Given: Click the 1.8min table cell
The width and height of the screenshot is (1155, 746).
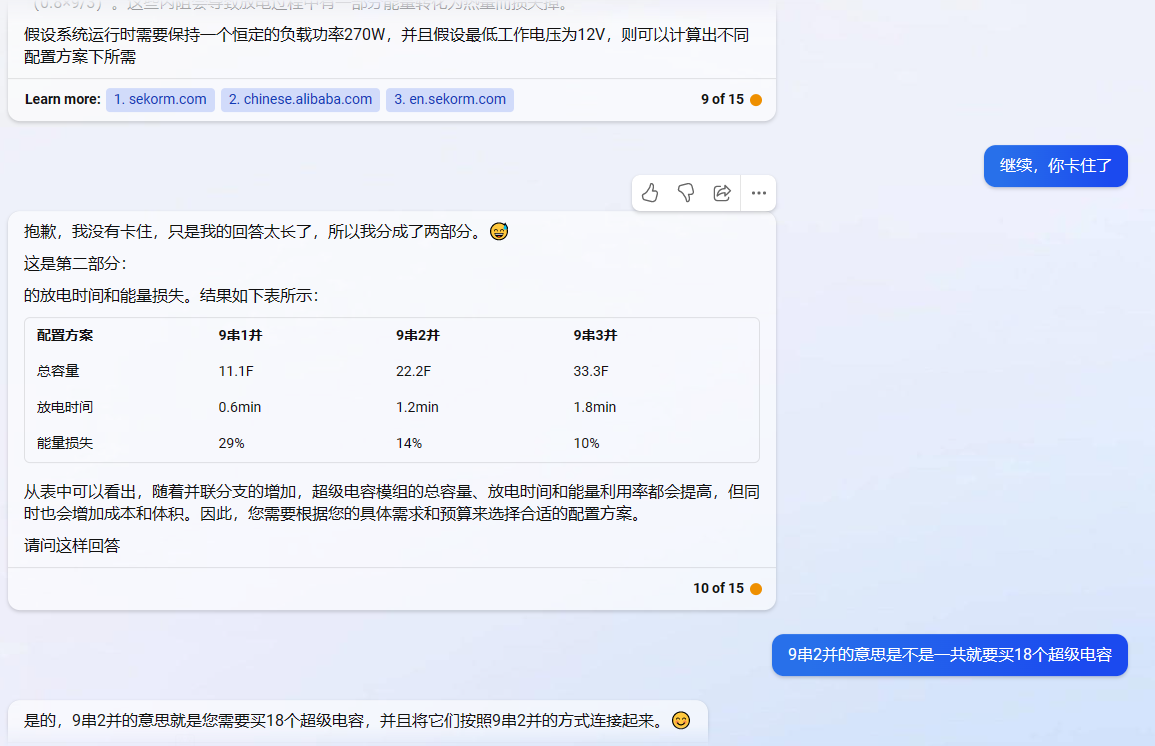Looking at the screenshot, I should pos(594,407).
